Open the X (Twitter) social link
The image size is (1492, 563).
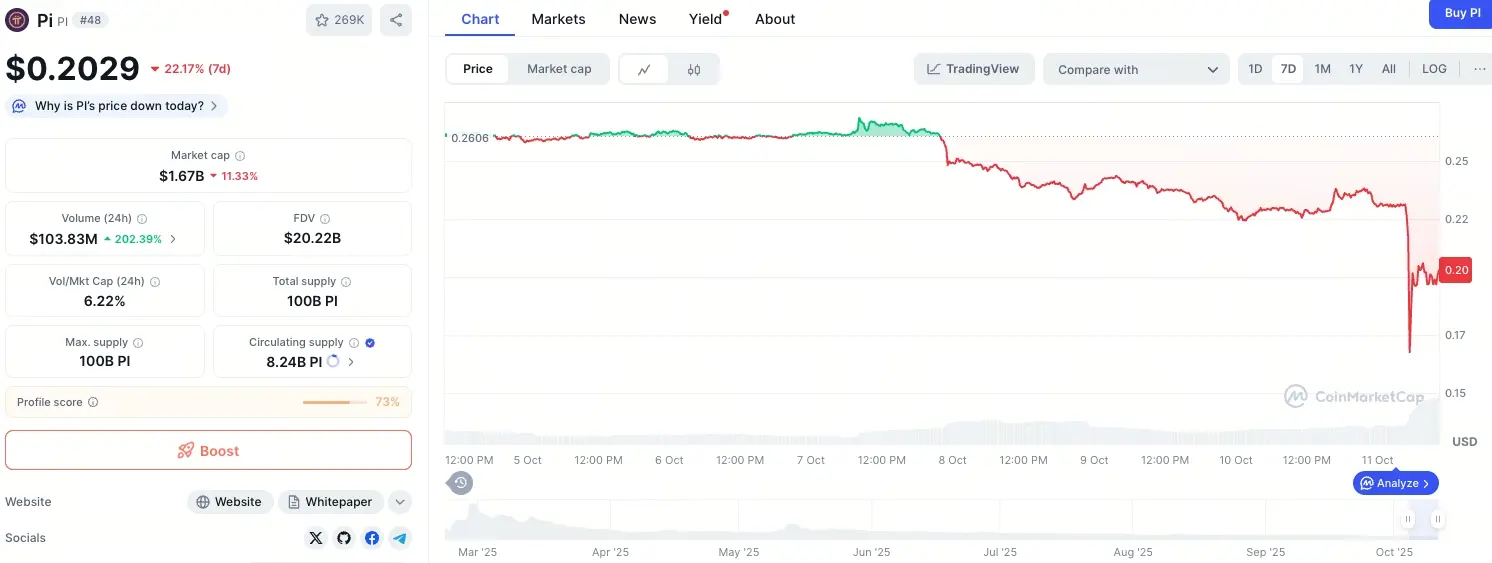point(316,538)
